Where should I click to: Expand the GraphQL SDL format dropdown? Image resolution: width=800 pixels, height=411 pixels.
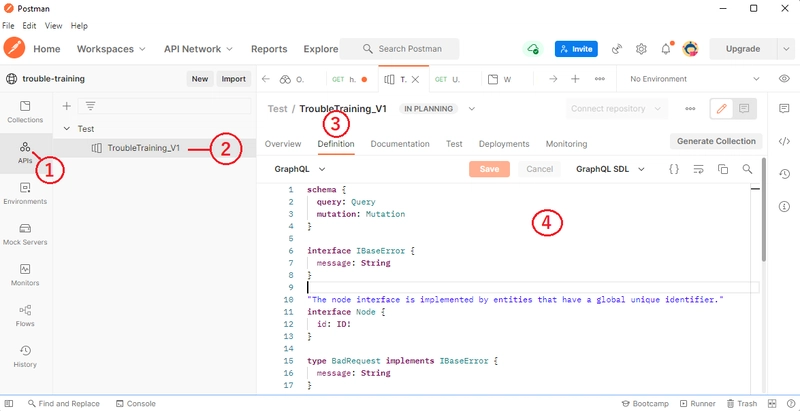click(x=610, y=170)
